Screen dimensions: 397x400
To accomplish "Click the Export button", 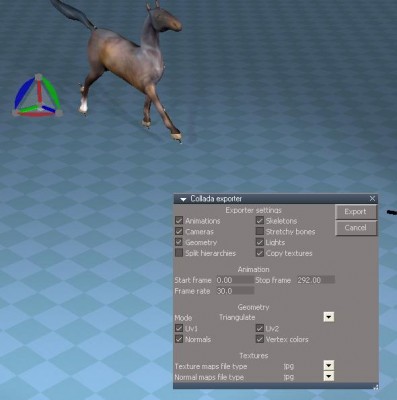I will (356, 212).
